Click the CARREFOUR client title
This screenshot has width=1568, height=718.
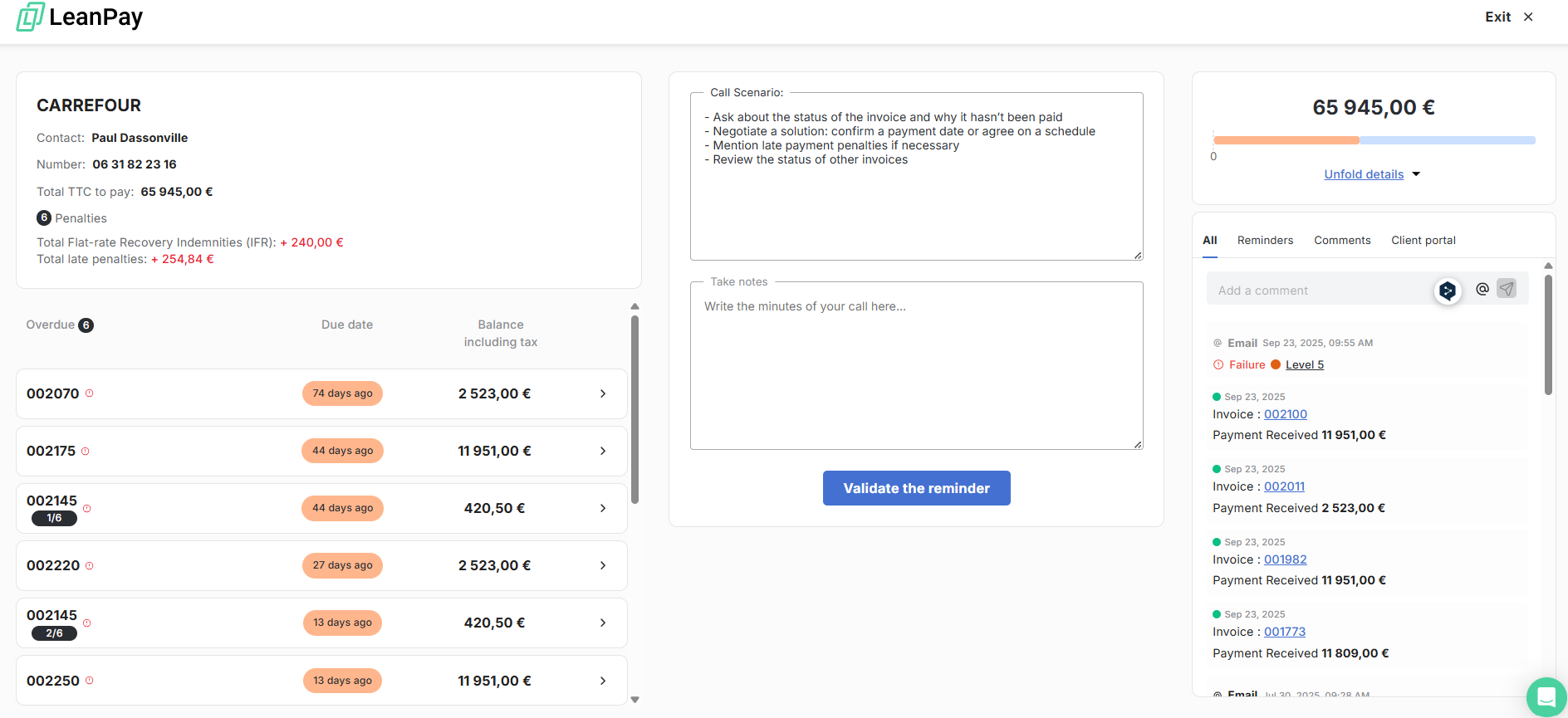[89, 105]
